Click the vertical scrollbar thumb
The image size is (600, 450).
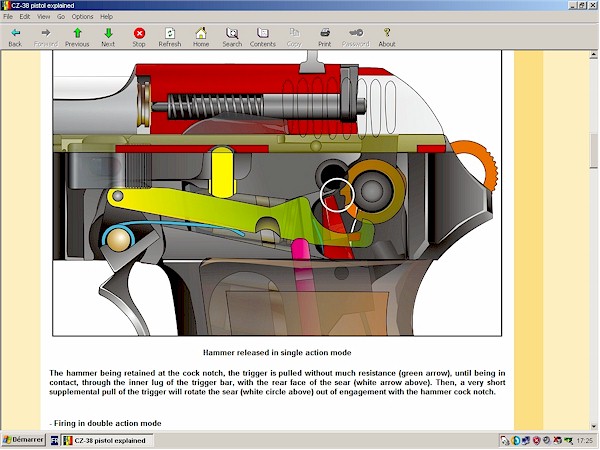pos(593,151)
